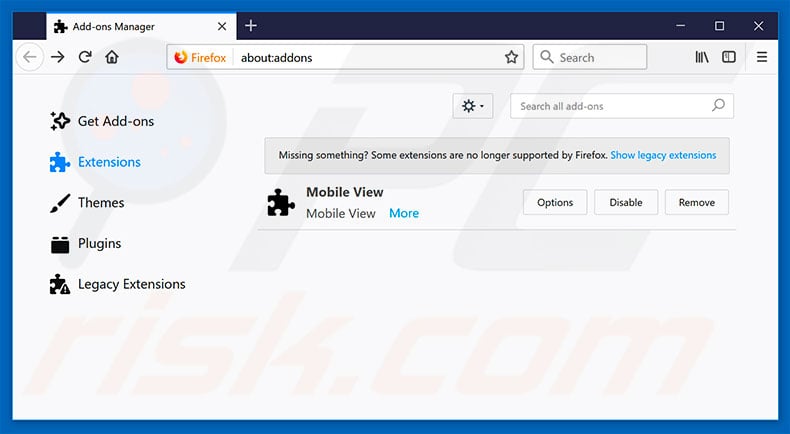Open the Firefox home page icon
Screen dimensions: 790x434
pos(112,57)
